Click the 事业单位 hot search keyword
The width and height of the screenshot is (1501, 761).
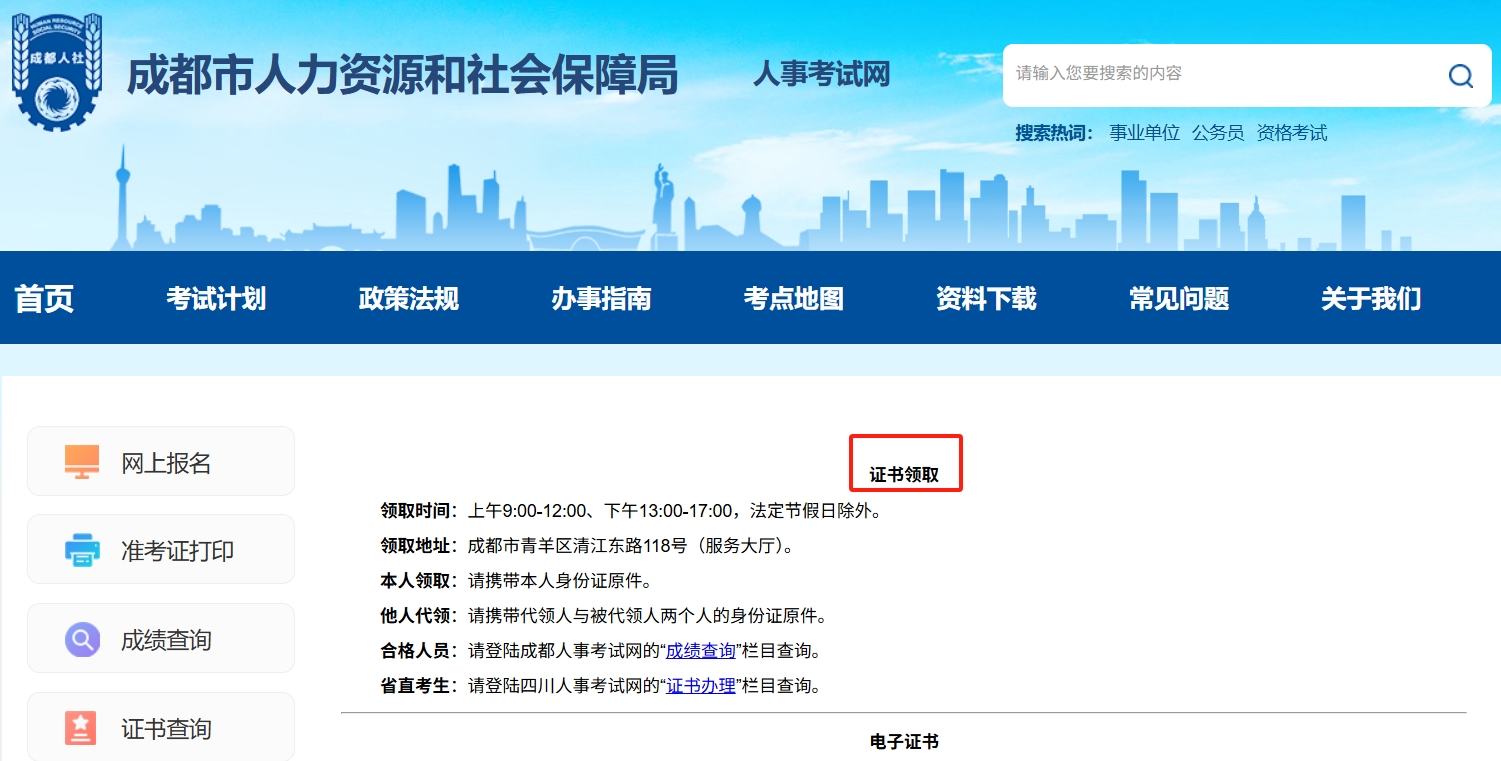point(1144,133)
